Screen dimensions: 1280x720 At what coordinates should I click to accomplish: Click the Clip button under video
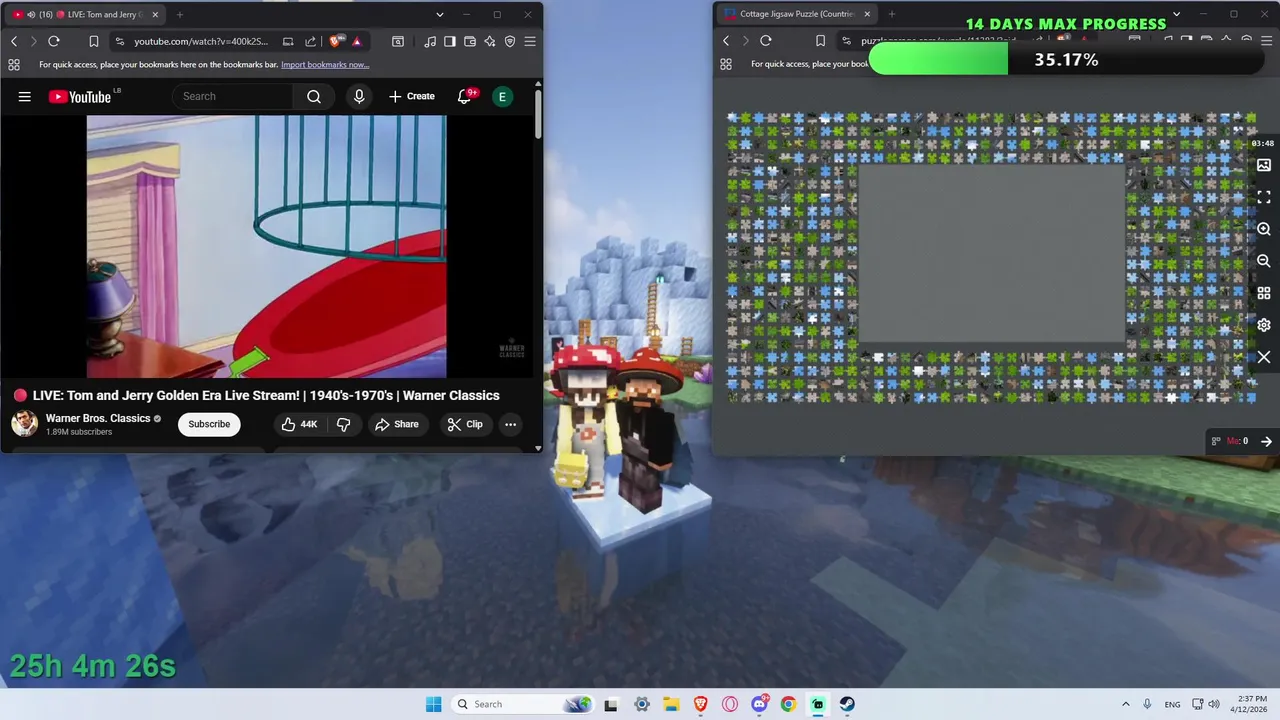pos(465,424)
